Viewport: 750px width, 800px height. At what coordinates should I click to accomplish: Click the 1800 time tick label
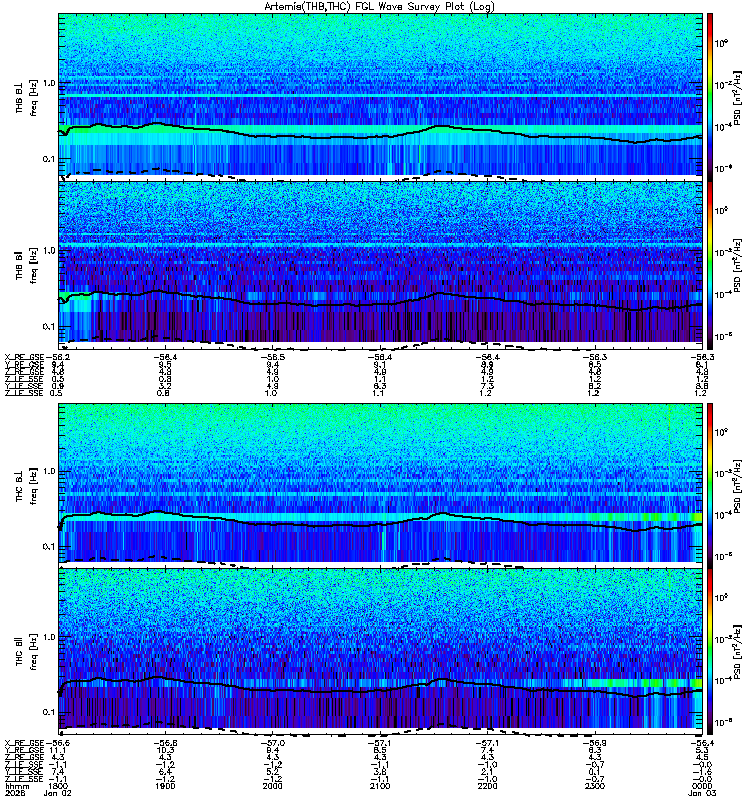click(x=59, y=786)
